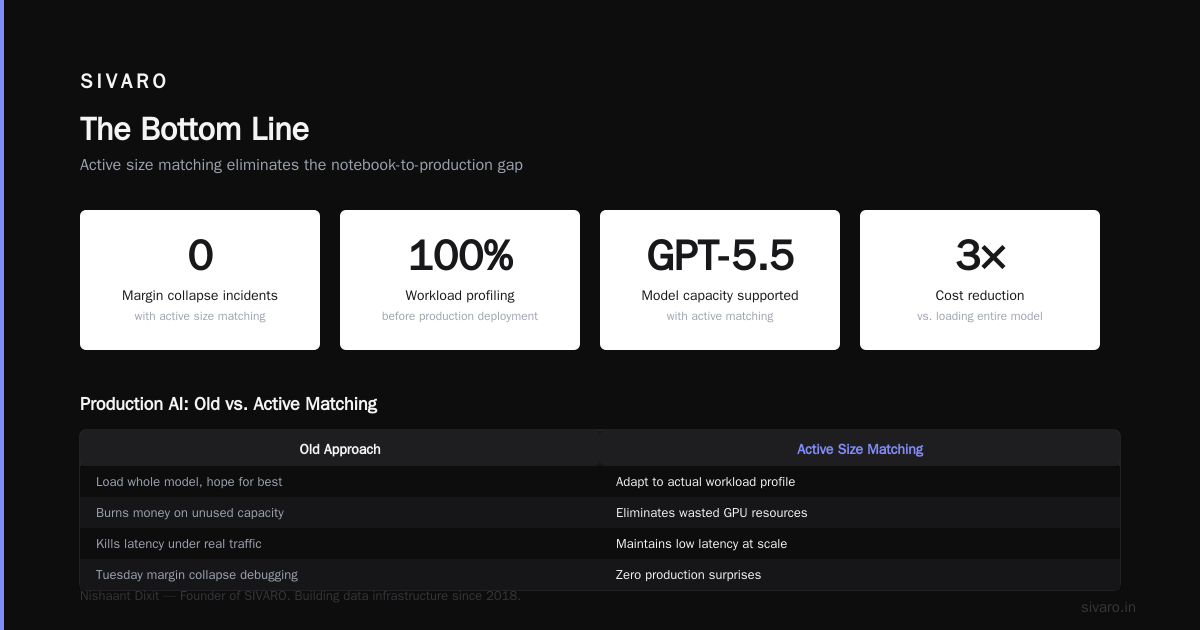Viewport: 1200px width, 630px height.
Task: Click 'Production AI: Old vs. Active Matching' heading
Action: [229, 404]
